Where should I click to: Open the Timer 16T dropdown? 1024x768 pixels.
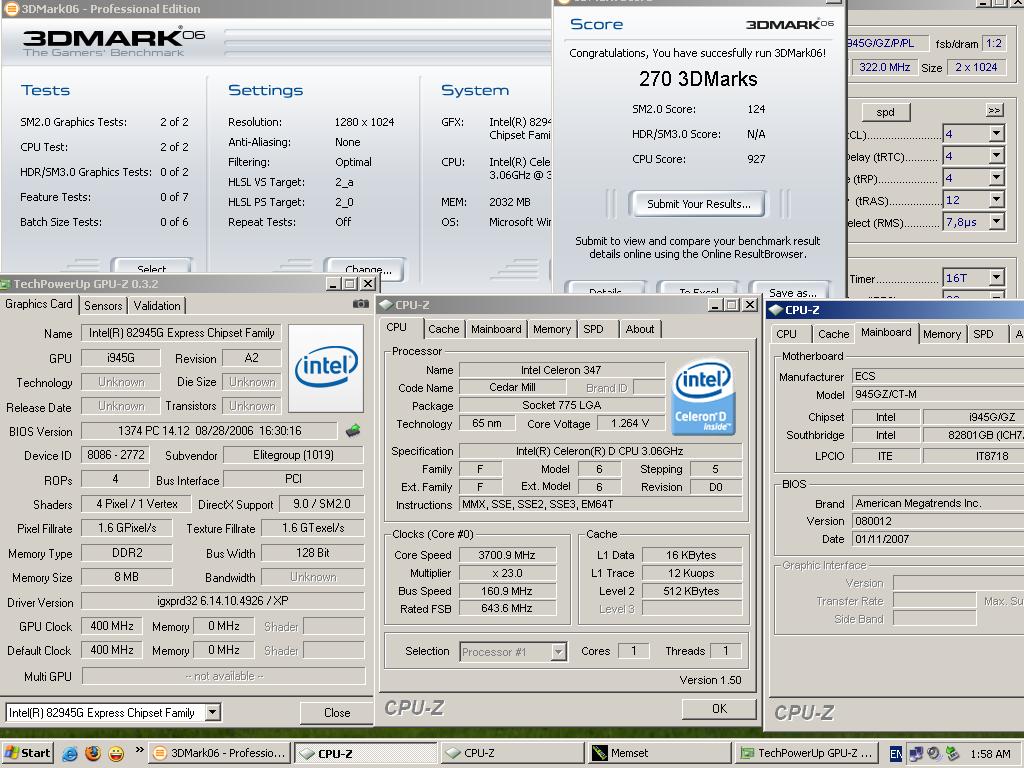click(x=996, y=278)
